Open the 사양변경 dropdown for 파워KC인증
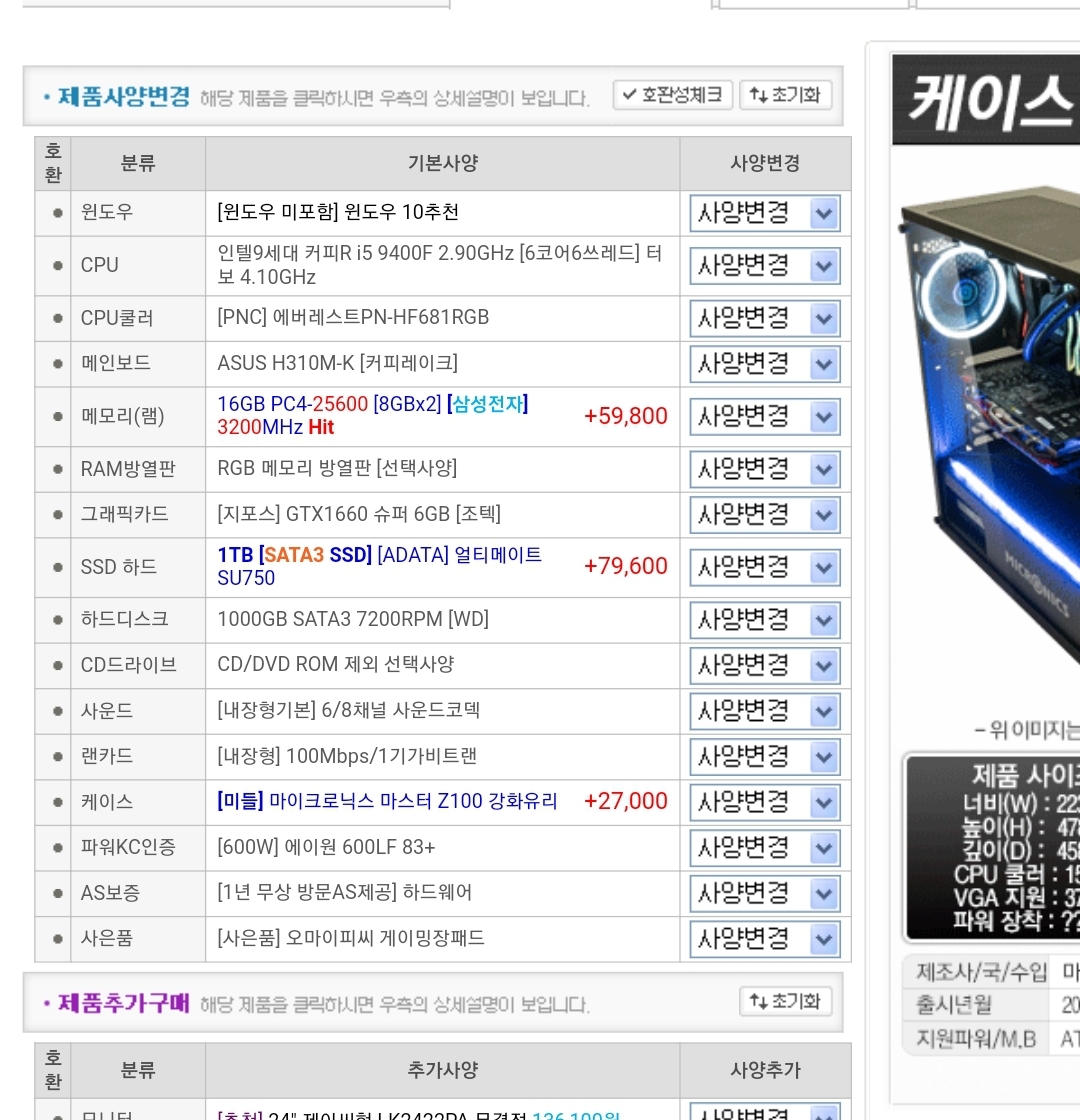1080x1120 pixels. click(764, 848)
